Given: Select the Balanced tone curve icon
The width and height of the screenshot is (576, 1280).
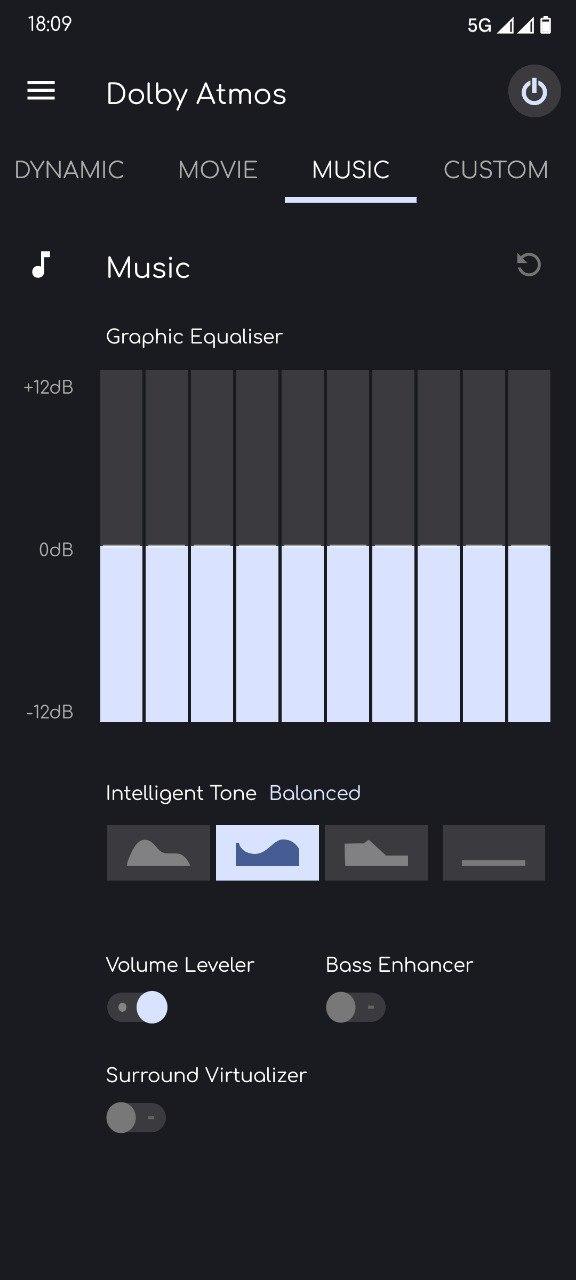Looking at the screenshot, I should [267, 853].
